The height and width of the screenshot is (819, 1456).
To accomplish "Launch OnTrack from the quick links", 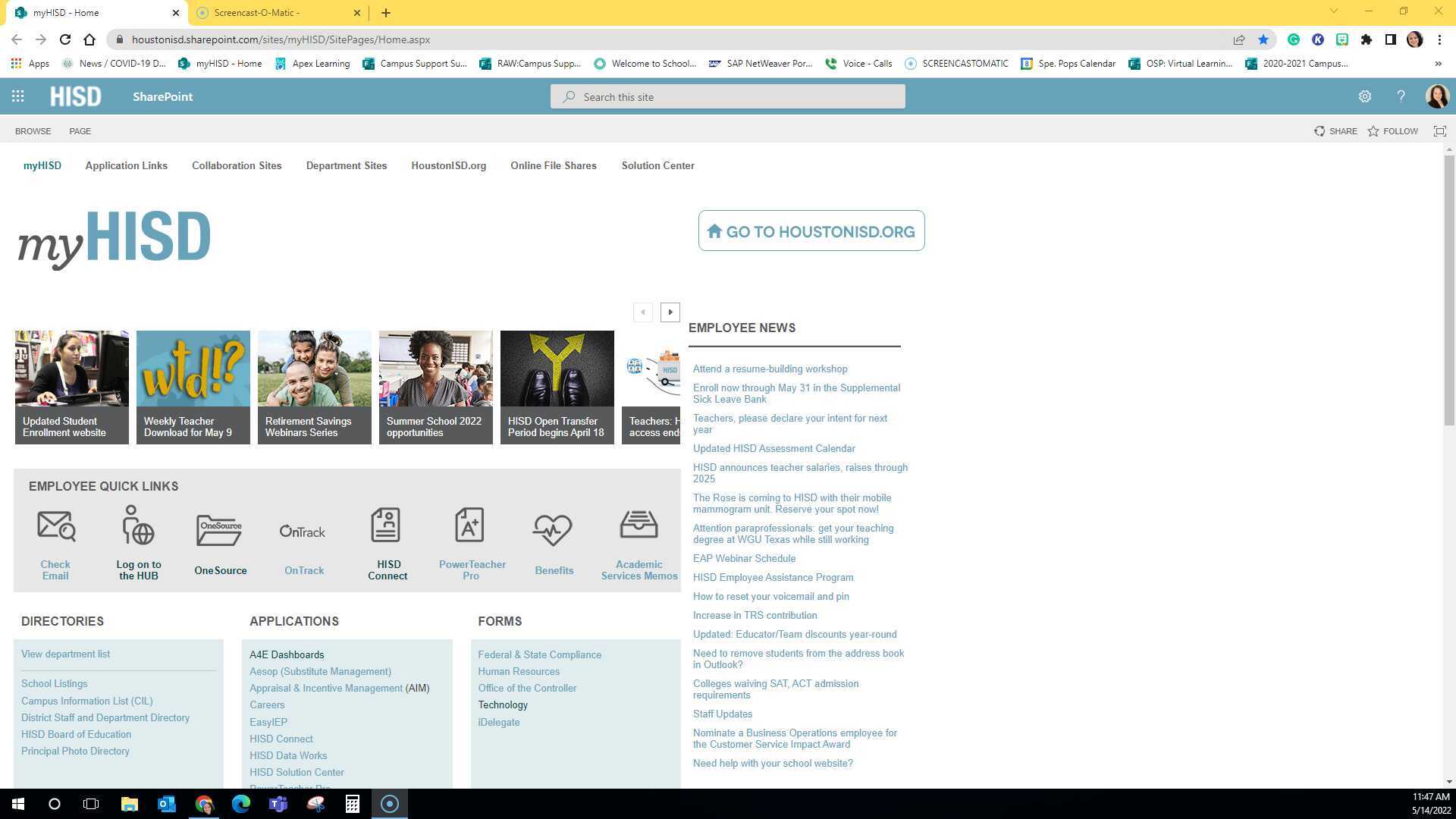I will tap(303, 531).
